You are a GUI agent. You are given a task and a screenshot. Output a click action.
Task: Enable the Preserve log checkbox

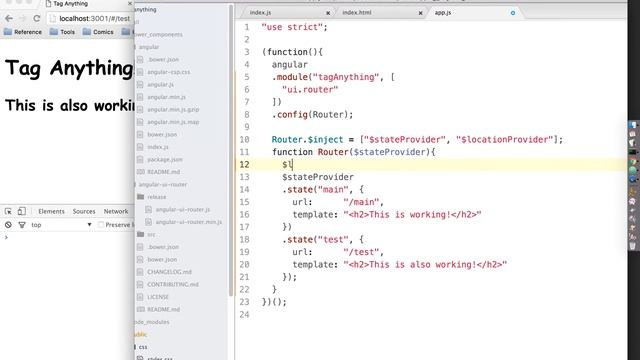(x=101, y=225)
